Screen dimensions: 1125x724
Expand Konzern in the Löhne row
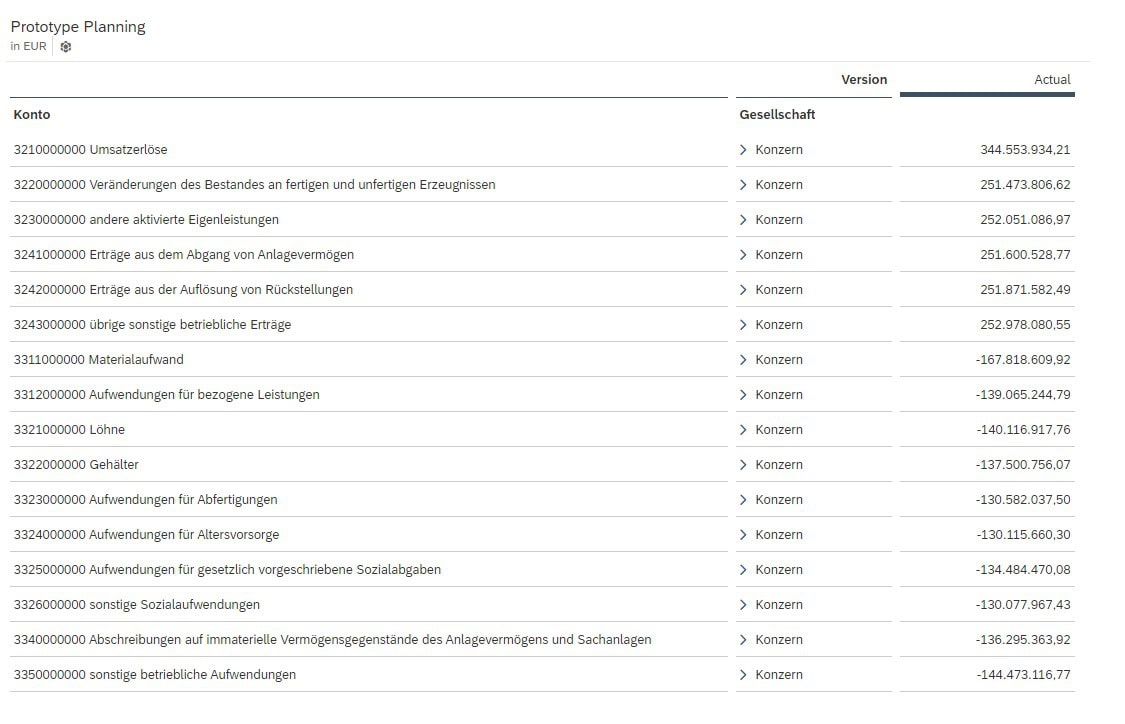pyautogui.click(x=743, y=430)
